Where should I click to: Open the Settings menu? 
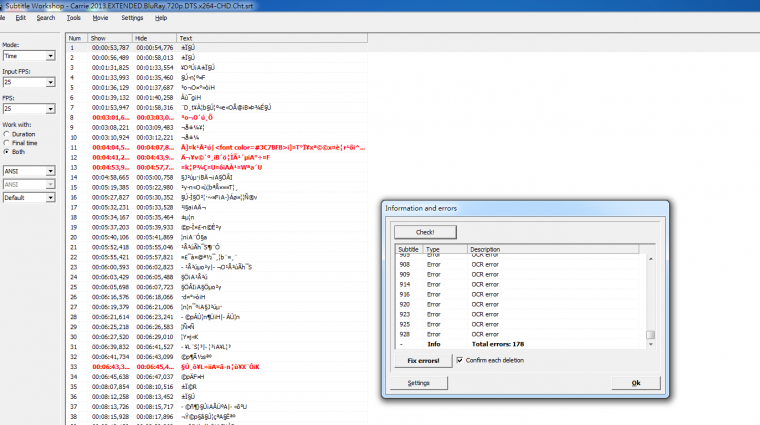tap(132, 18)
